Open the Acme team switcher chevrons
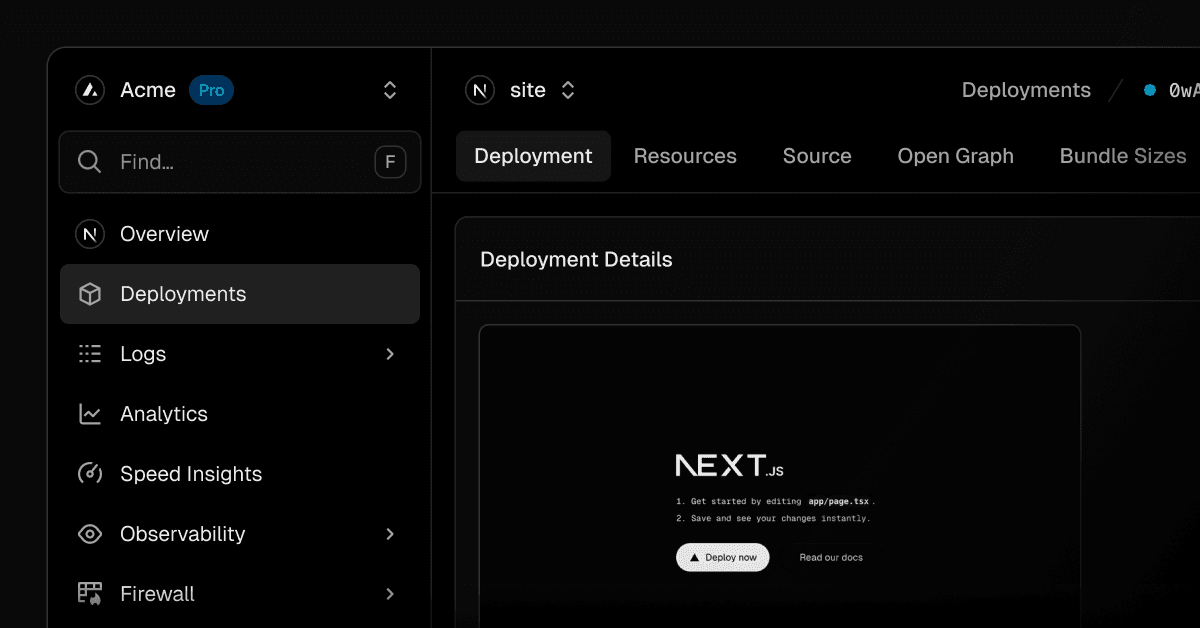Image resolution: width=1200 pixels, height=628 pixels. (390, 90)
